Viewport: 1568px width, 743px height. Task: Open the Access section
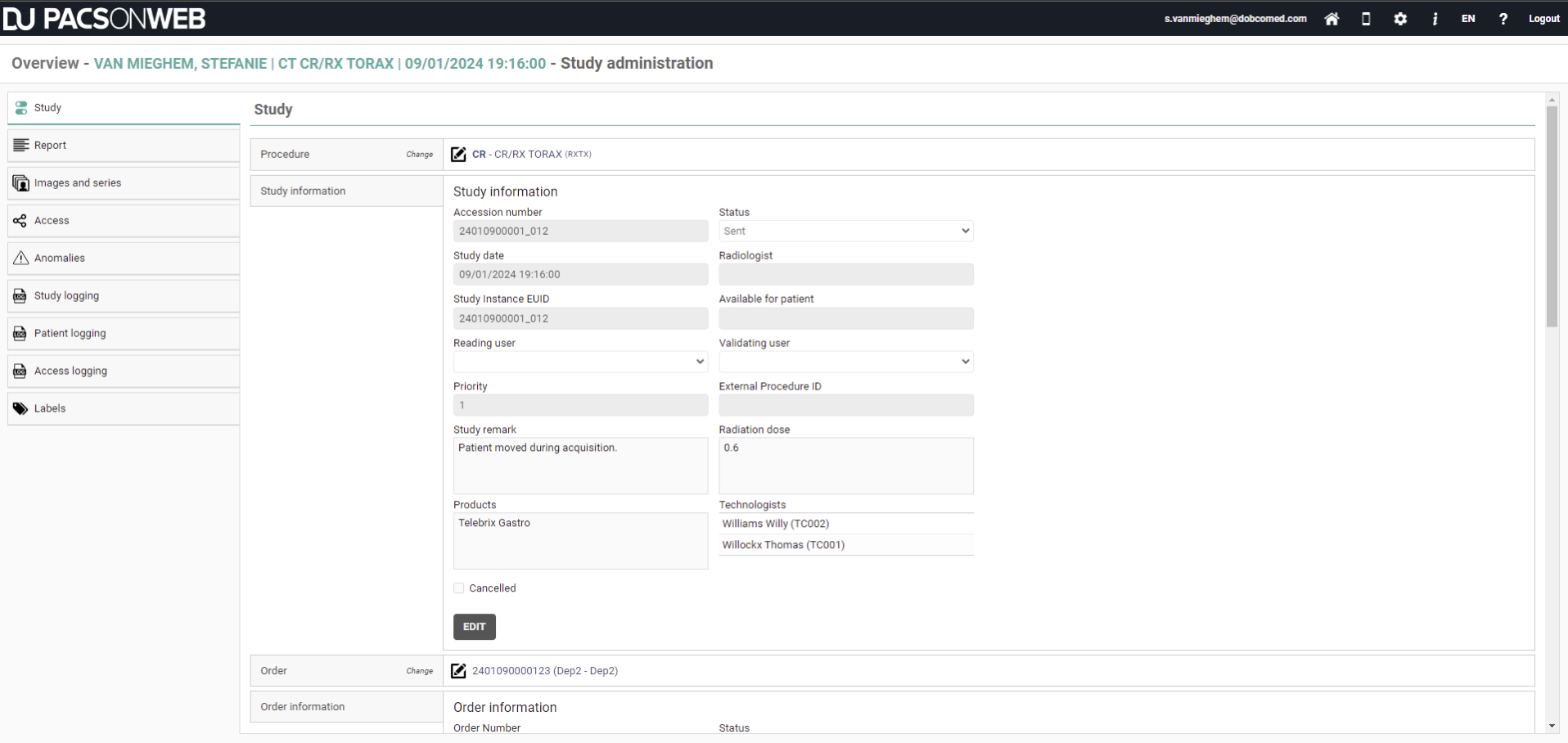click(x=124, y=221)
